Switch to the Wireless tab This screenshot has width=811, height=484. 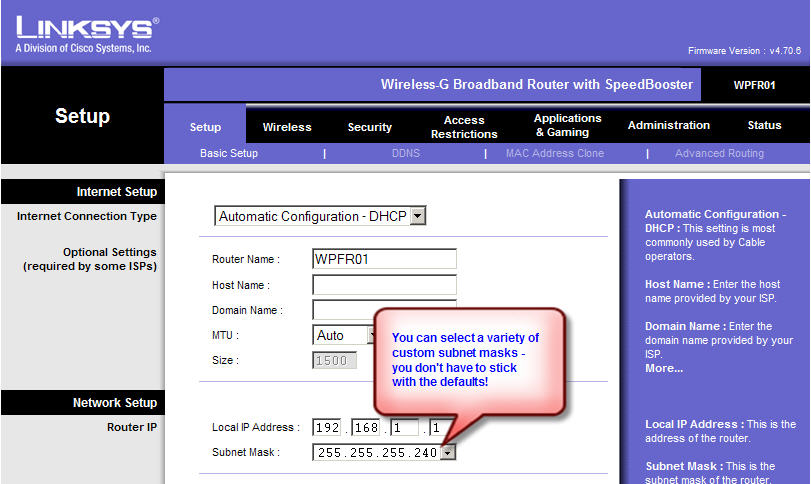[287, 127]
